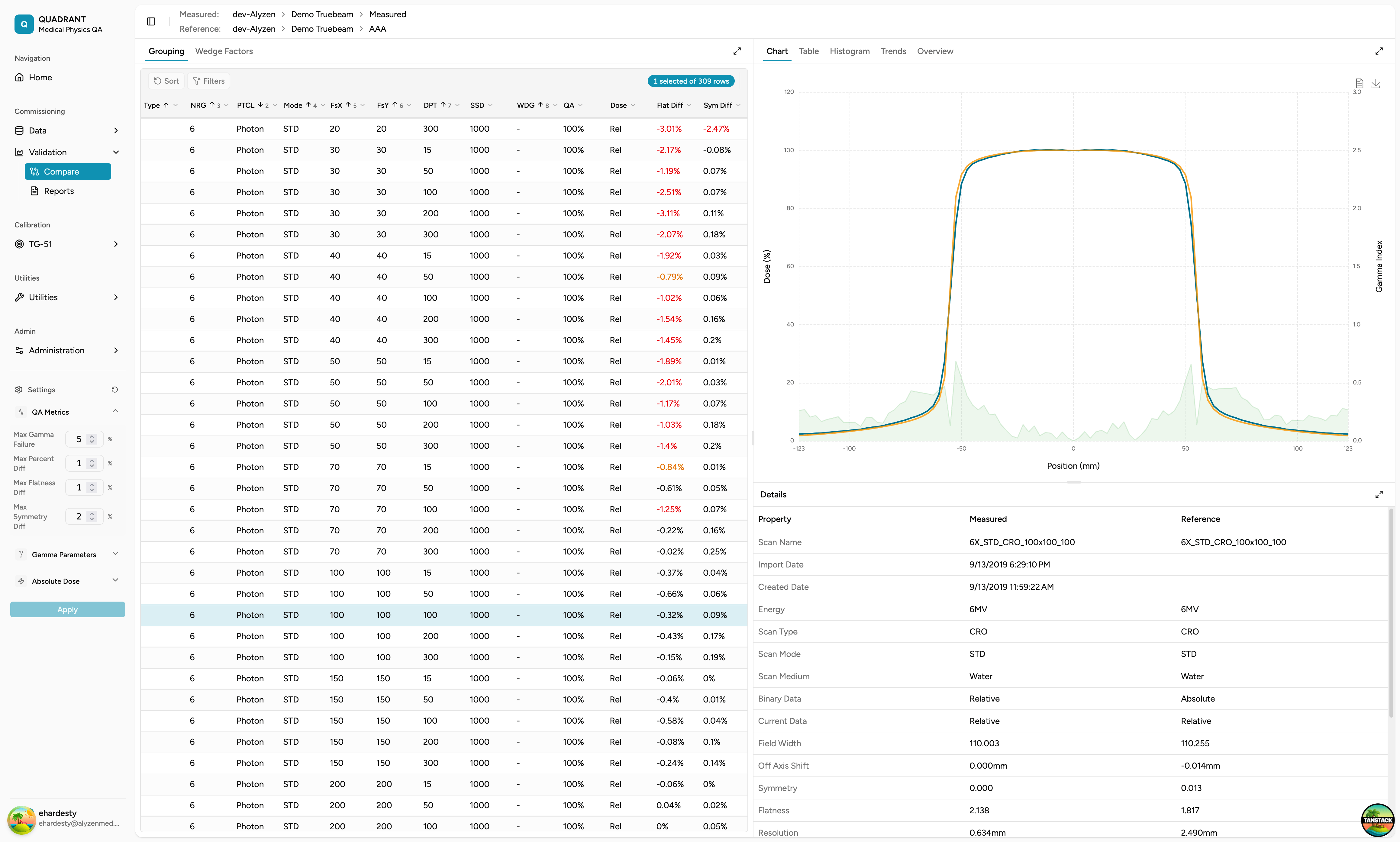The height and width of the screenshot is (842, 1400).
Task: Increase the Max Gamma Failure stepper
Action: (x=92, y=436)
